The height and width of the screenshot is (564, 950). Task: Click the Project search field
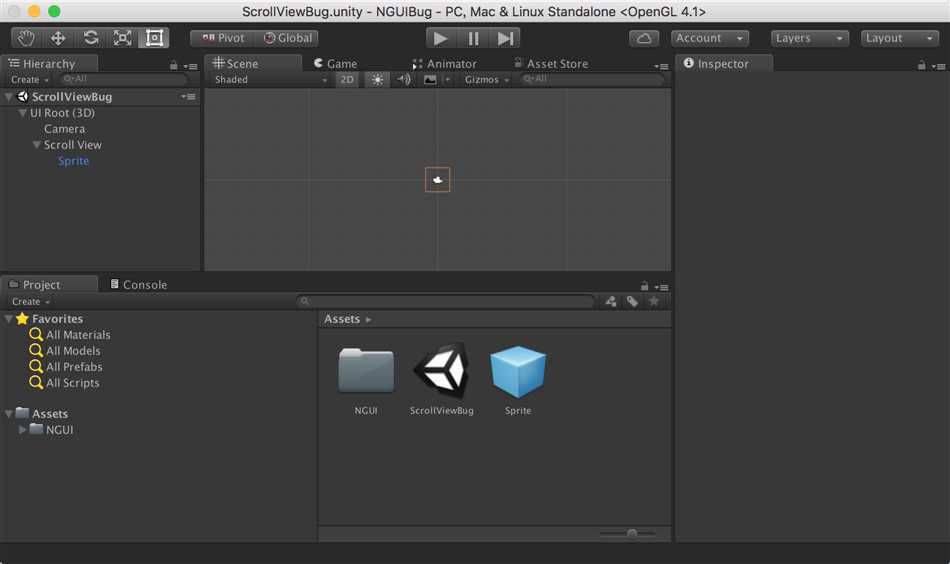tap(445, 301)
